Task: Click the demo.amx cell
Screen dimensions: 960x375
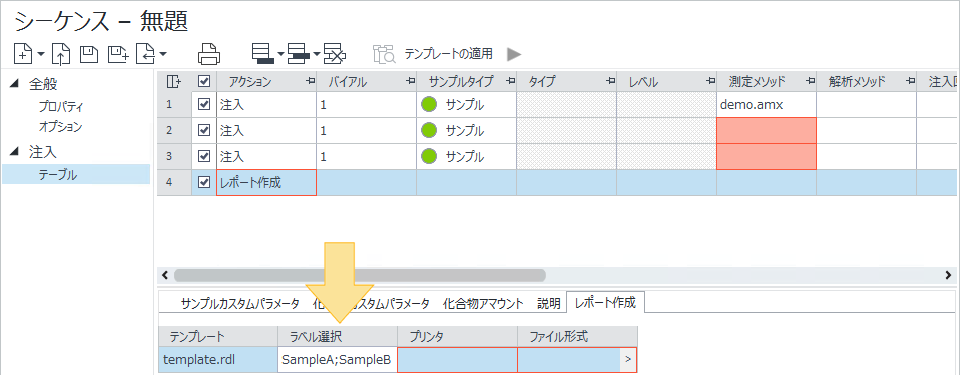Action: (766, 105)
